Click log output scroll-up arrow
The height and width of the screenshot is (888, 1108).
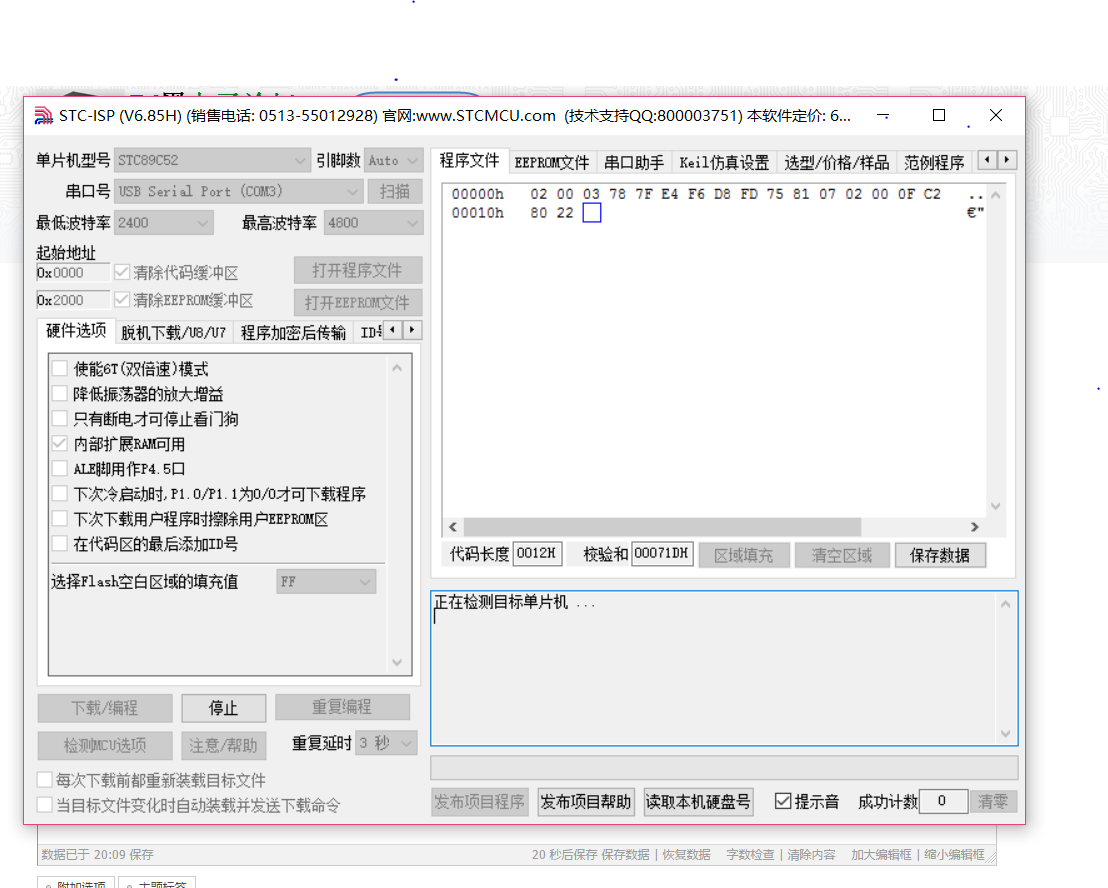pyautogui.click(x=1006, y=604)
